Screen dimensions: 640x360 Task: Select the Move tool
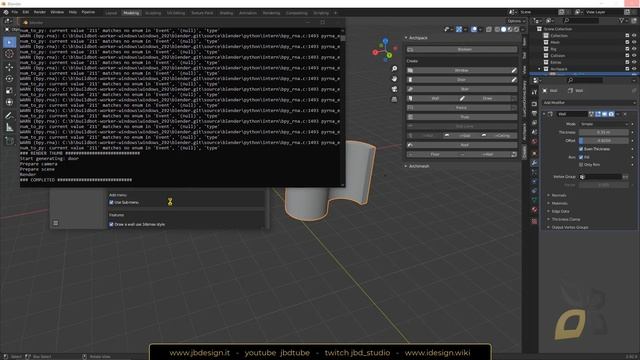(9, 67)
